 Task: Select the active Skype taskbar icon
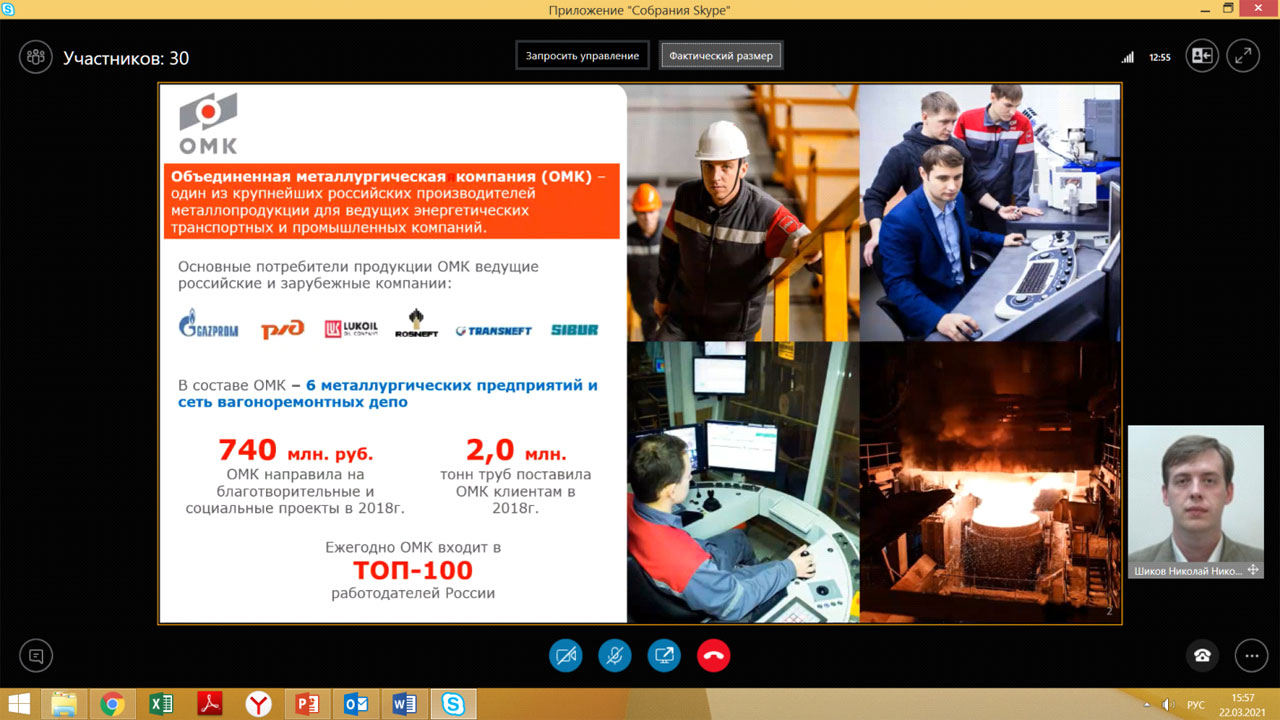453,704
